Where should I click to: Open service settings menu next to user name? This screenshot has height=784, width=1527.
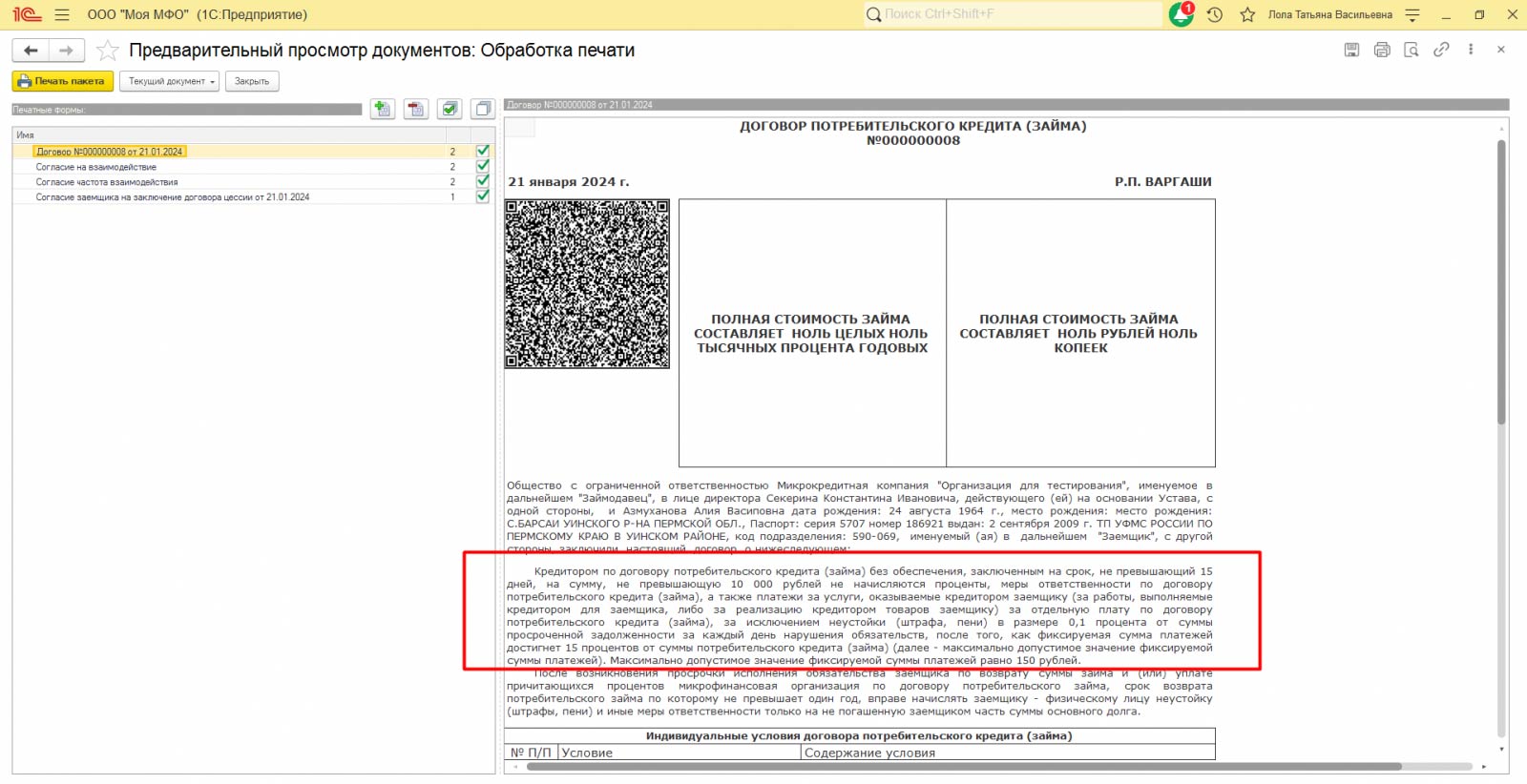click(x=1412, y=15)
